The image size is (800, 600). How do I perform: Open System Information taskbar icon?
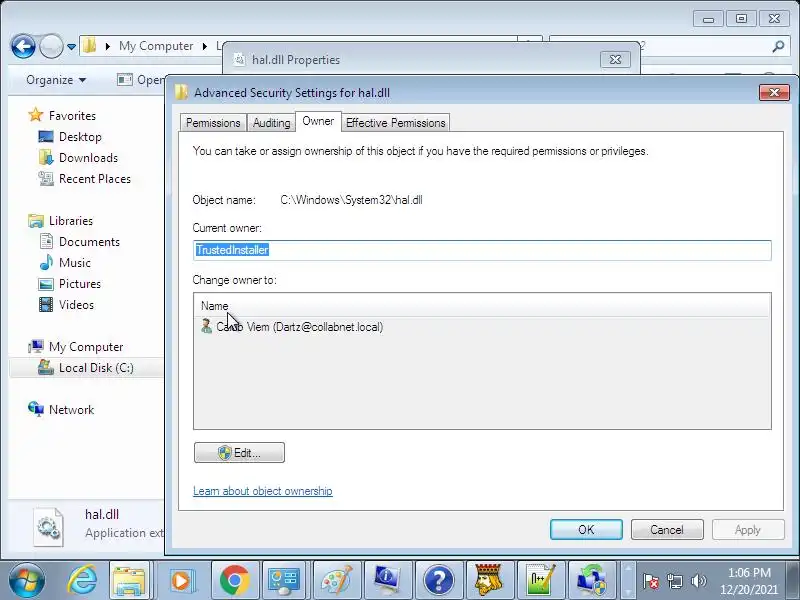click(x=387, y=580)
